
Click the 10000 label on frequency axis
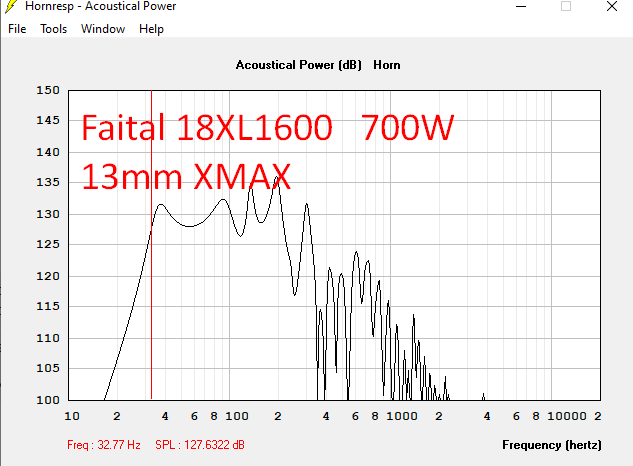coord(567,416)
